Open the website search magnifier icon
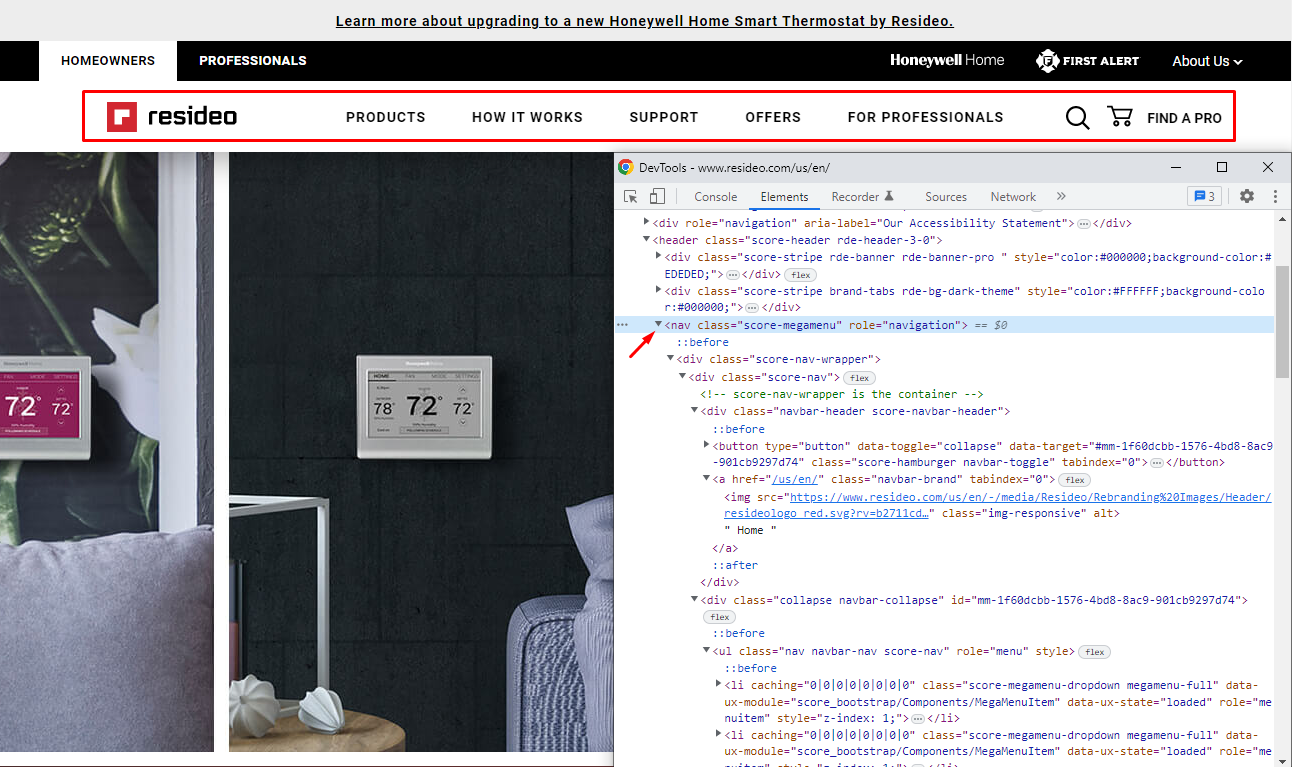 pos(1077,118)
